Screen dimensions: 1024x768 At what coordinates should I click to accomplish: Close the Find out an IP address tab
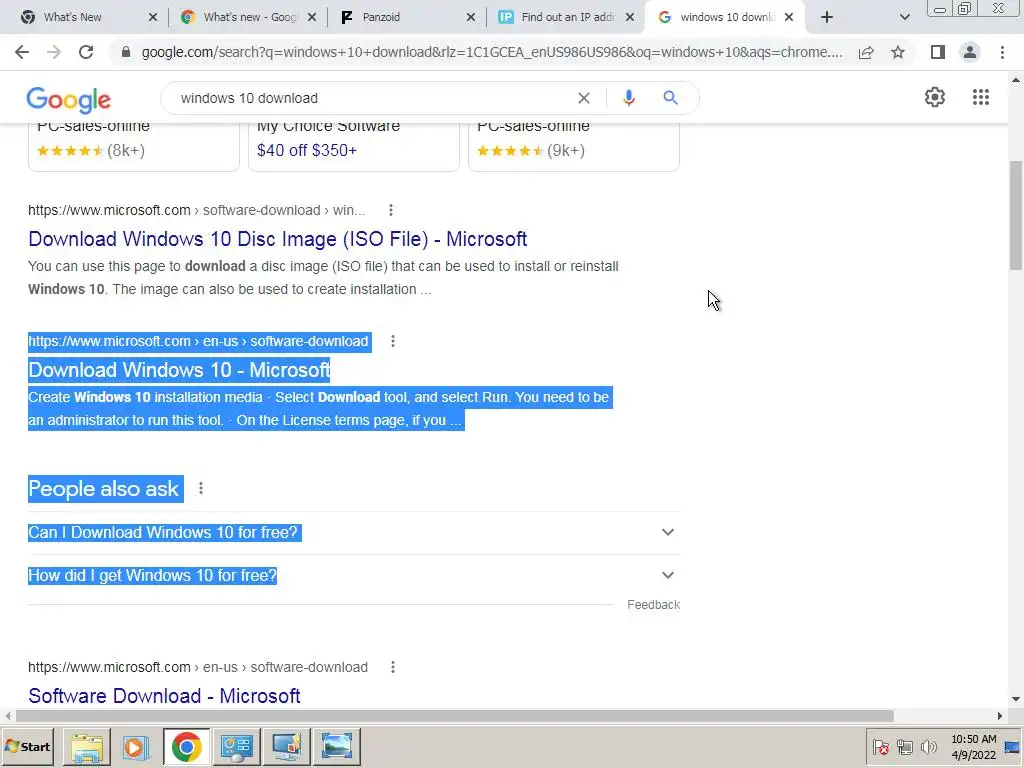(630, 17)
